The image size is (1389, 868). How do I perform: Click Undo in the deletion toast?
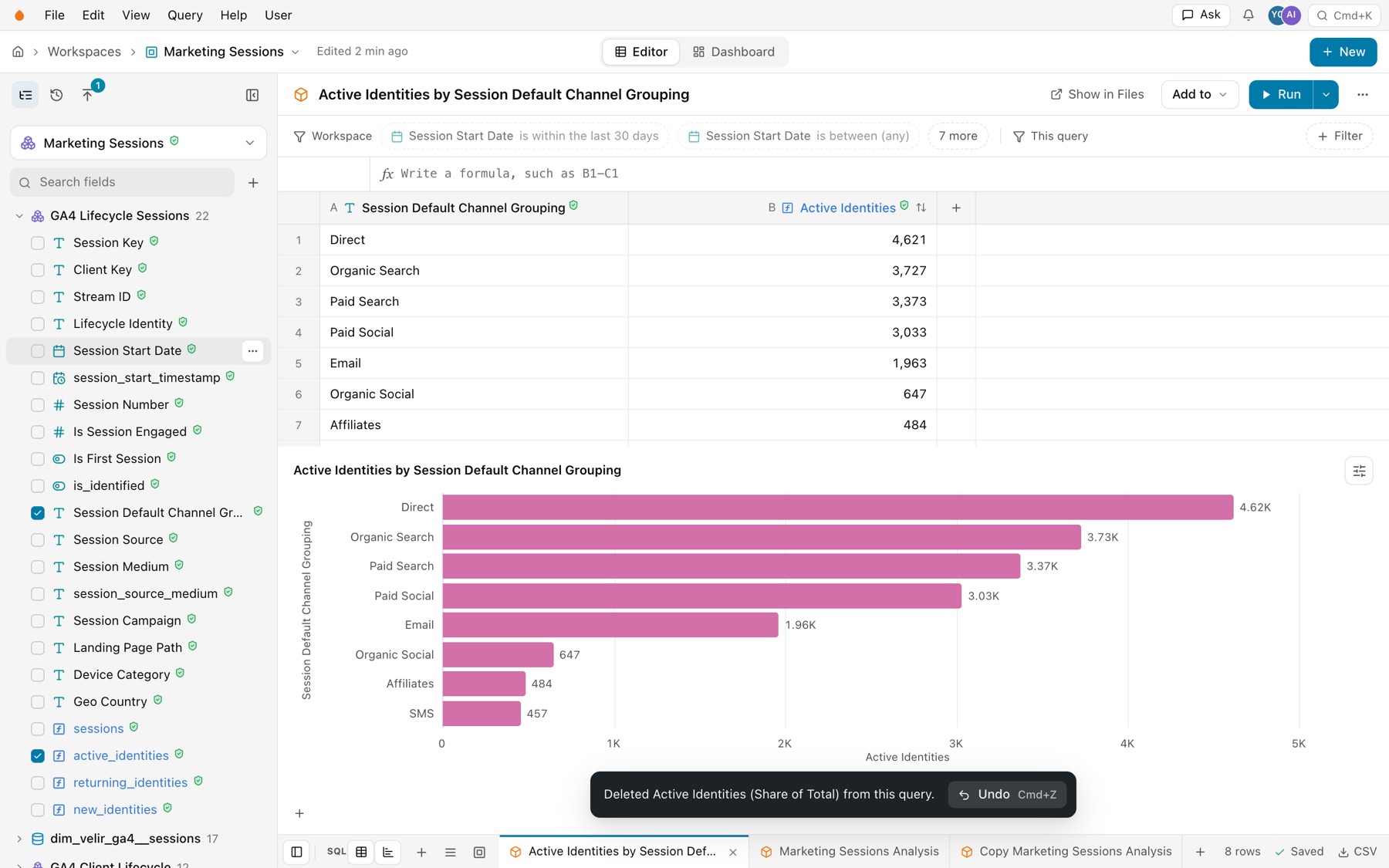pos(1008,795)
